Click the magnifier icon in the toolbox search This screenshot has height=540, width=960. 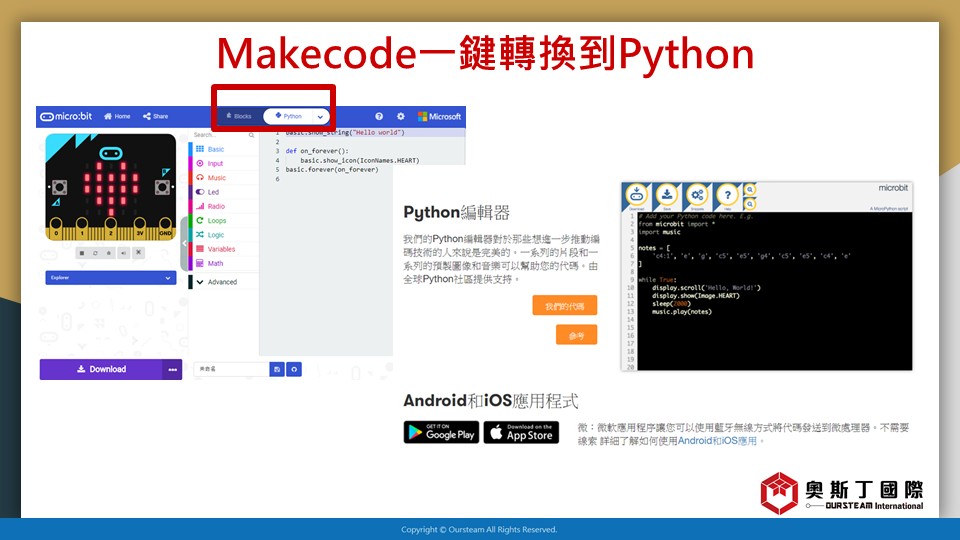[x=252, y=135]
